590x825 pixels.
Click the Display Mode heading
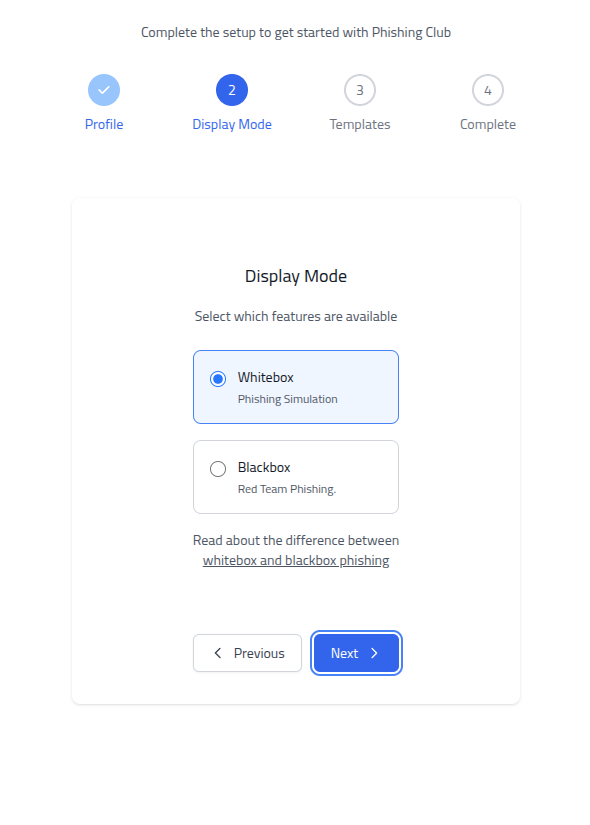[296, 276]
